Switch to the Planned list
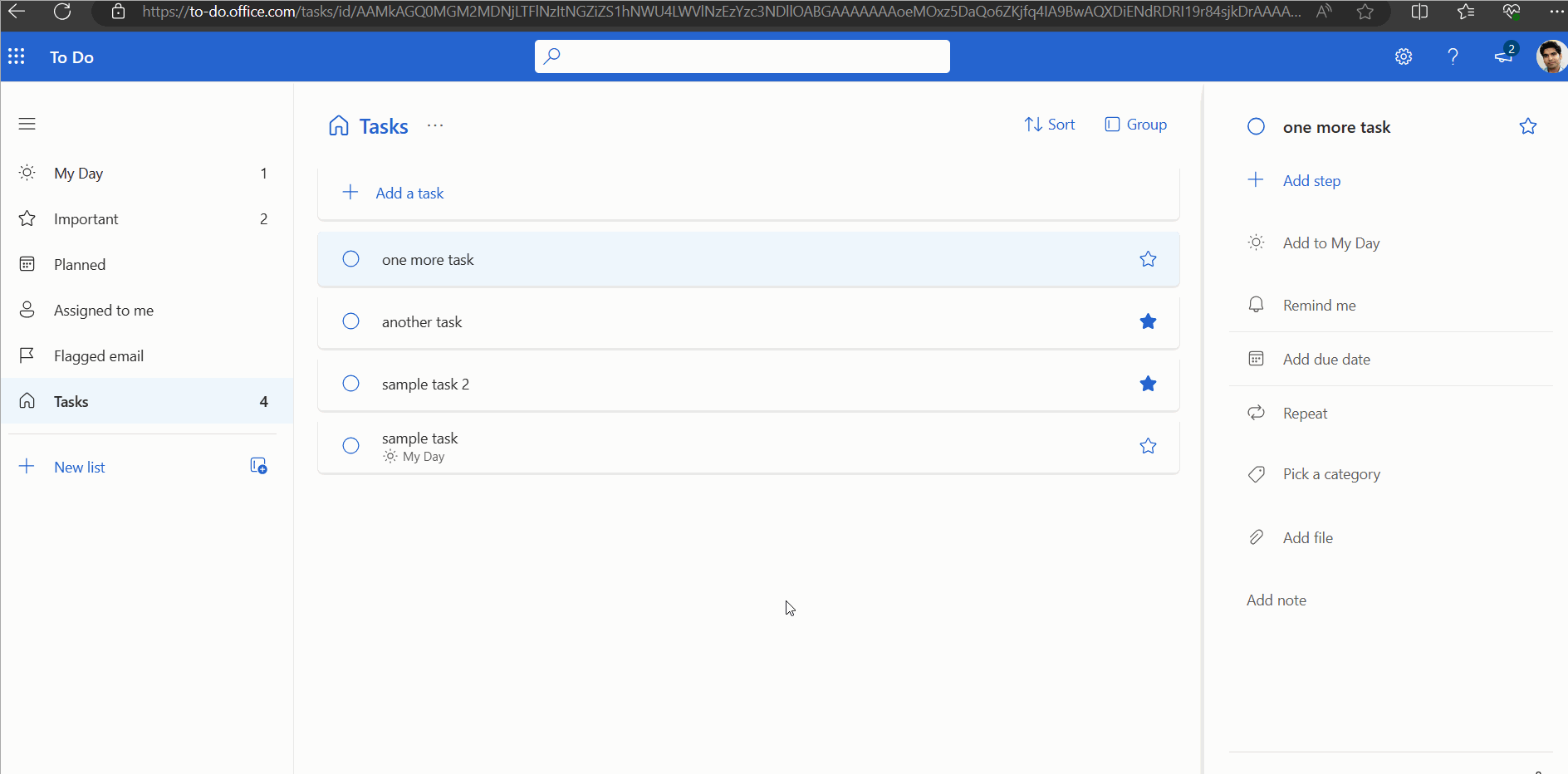 (80, 264)
